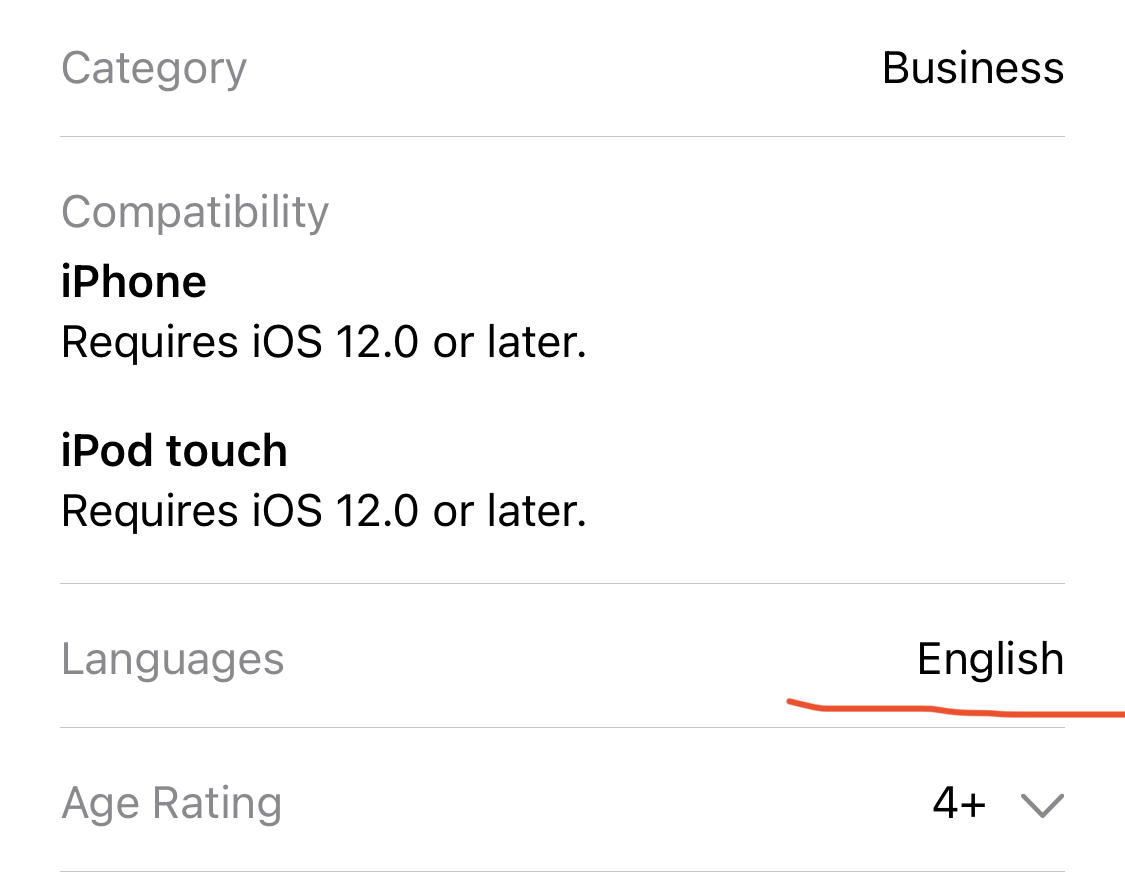The width and height of the screenshot is (1125, 894).
Task: Tap the iPod touch device heading
Action: 174,451
